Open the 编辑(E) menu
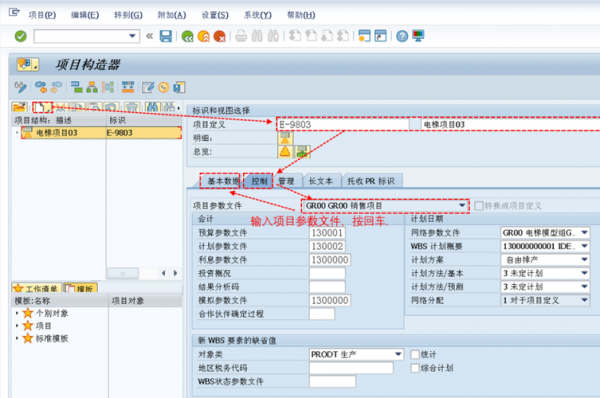This screenshot has height=398, width=600. click(85, 15)
